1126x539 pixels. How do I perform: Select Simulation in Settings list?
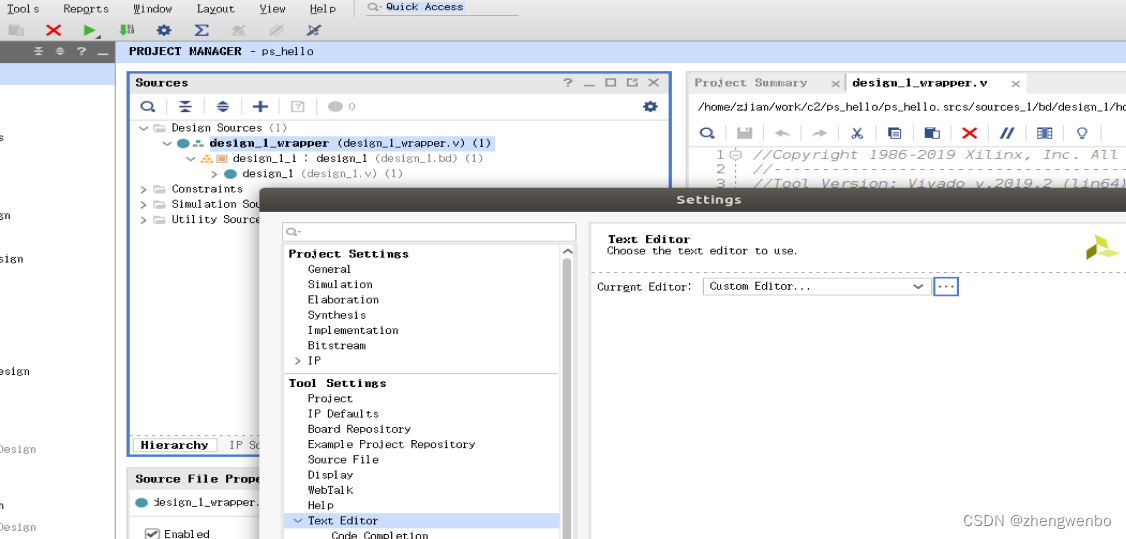click(x=340, y=284)
